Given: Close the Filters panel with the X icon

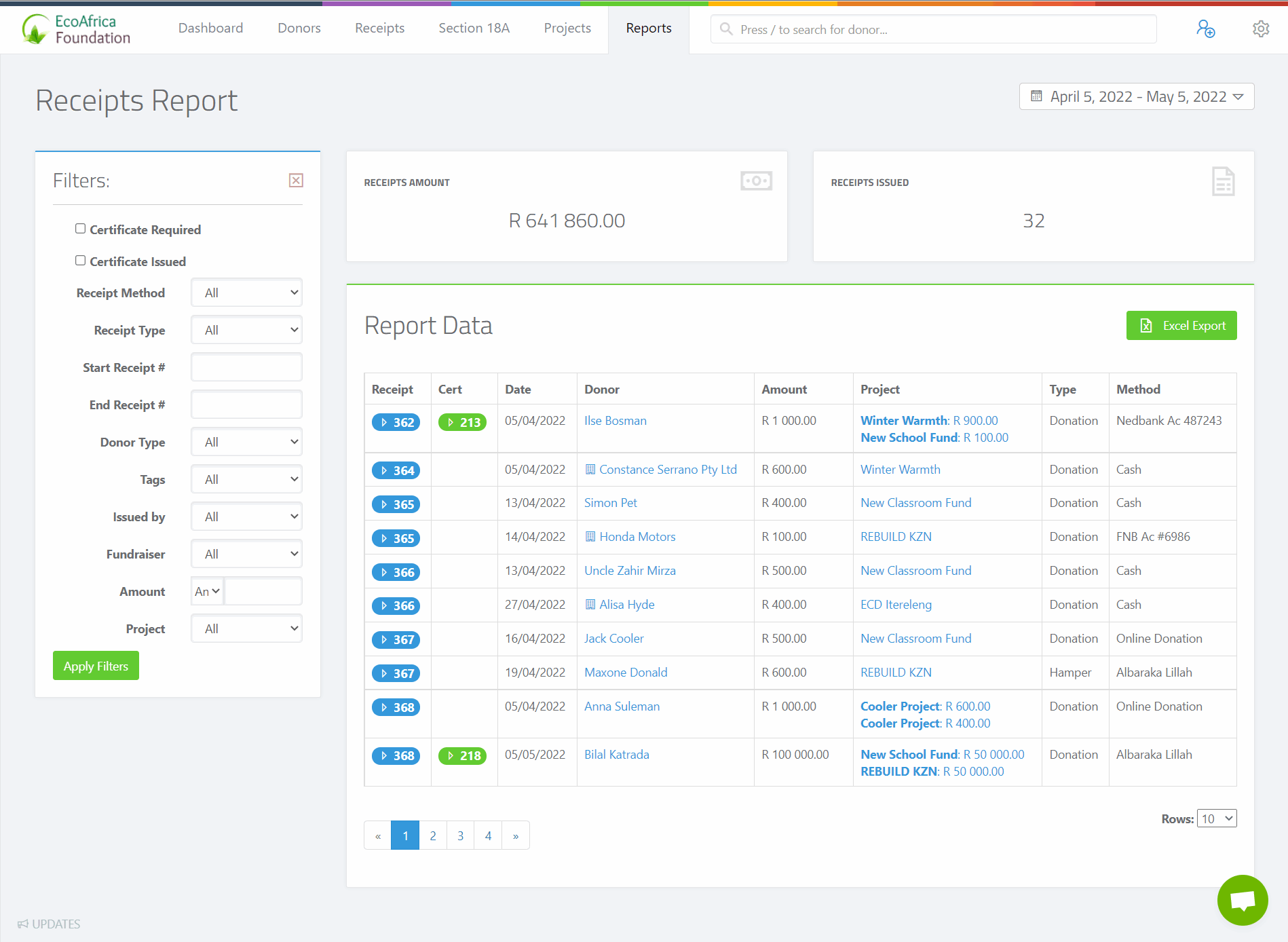Looking at the screenshot, I should pyautogui.click(x=296, y=181).
